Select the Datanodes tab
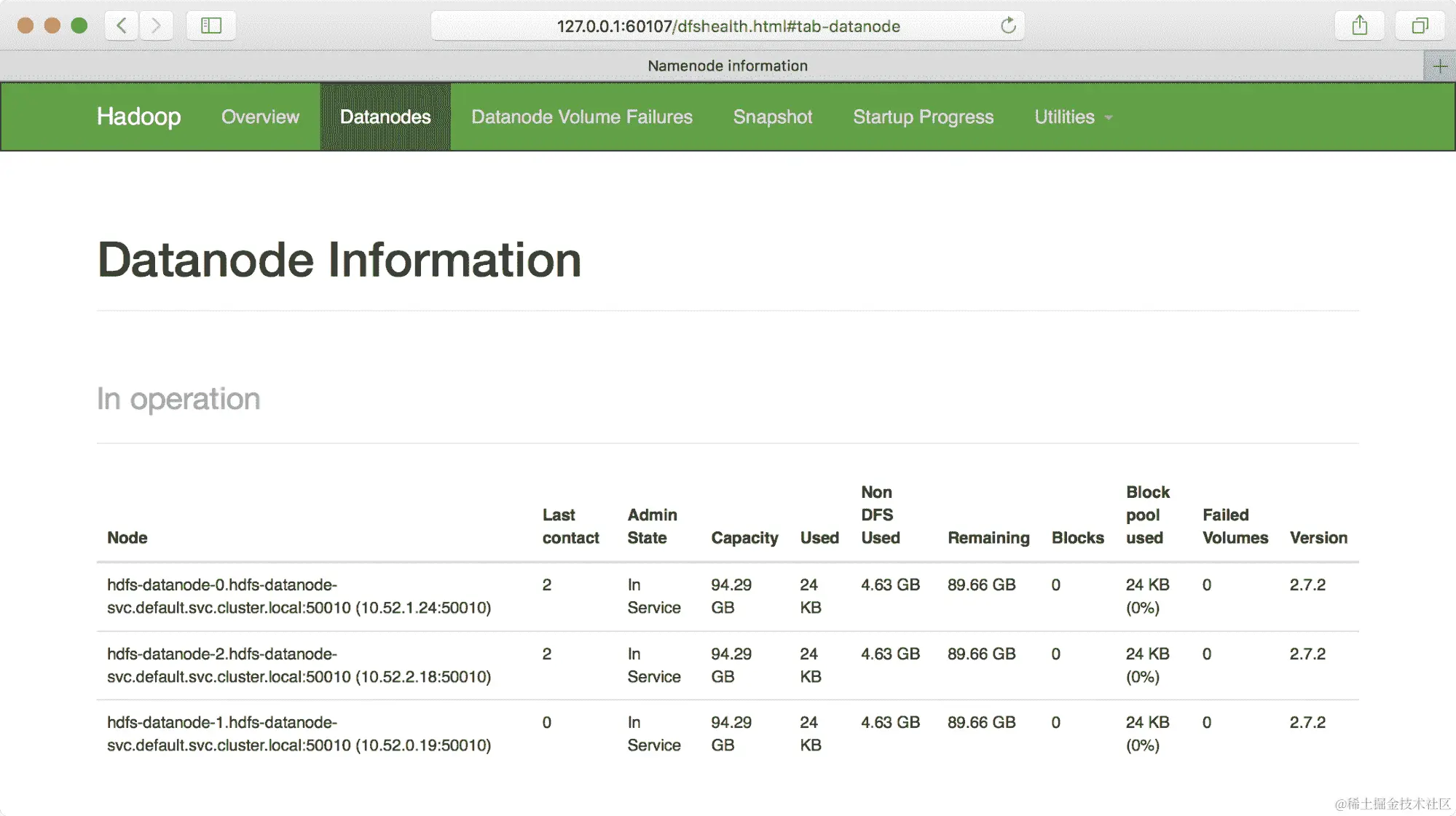The image size is (1456, 816). (385, 117)
